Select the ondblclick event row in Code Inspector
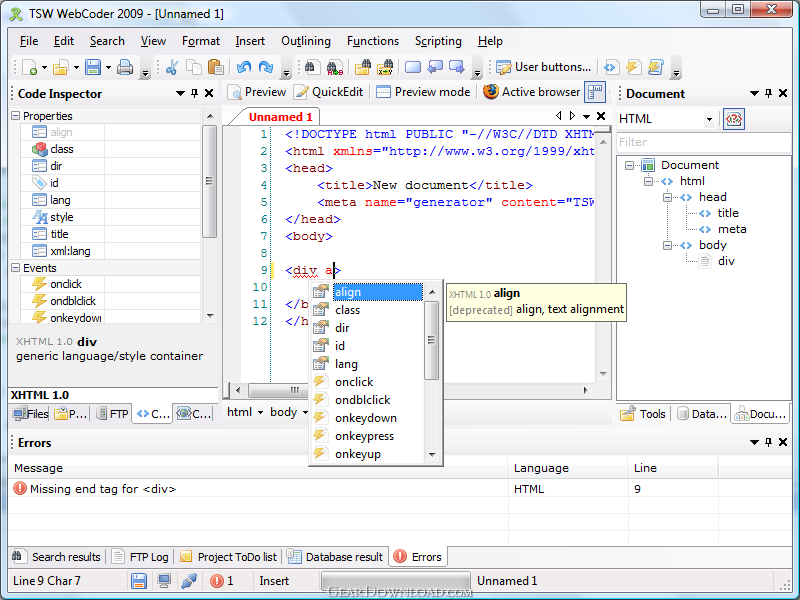Viewport: 800px width, 600px height. click(111, 301)
